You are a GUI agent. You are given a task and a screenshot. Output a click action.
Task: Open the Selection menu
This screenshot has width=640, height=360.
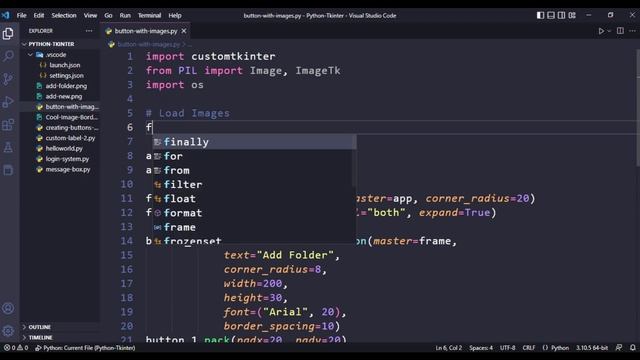64,16
